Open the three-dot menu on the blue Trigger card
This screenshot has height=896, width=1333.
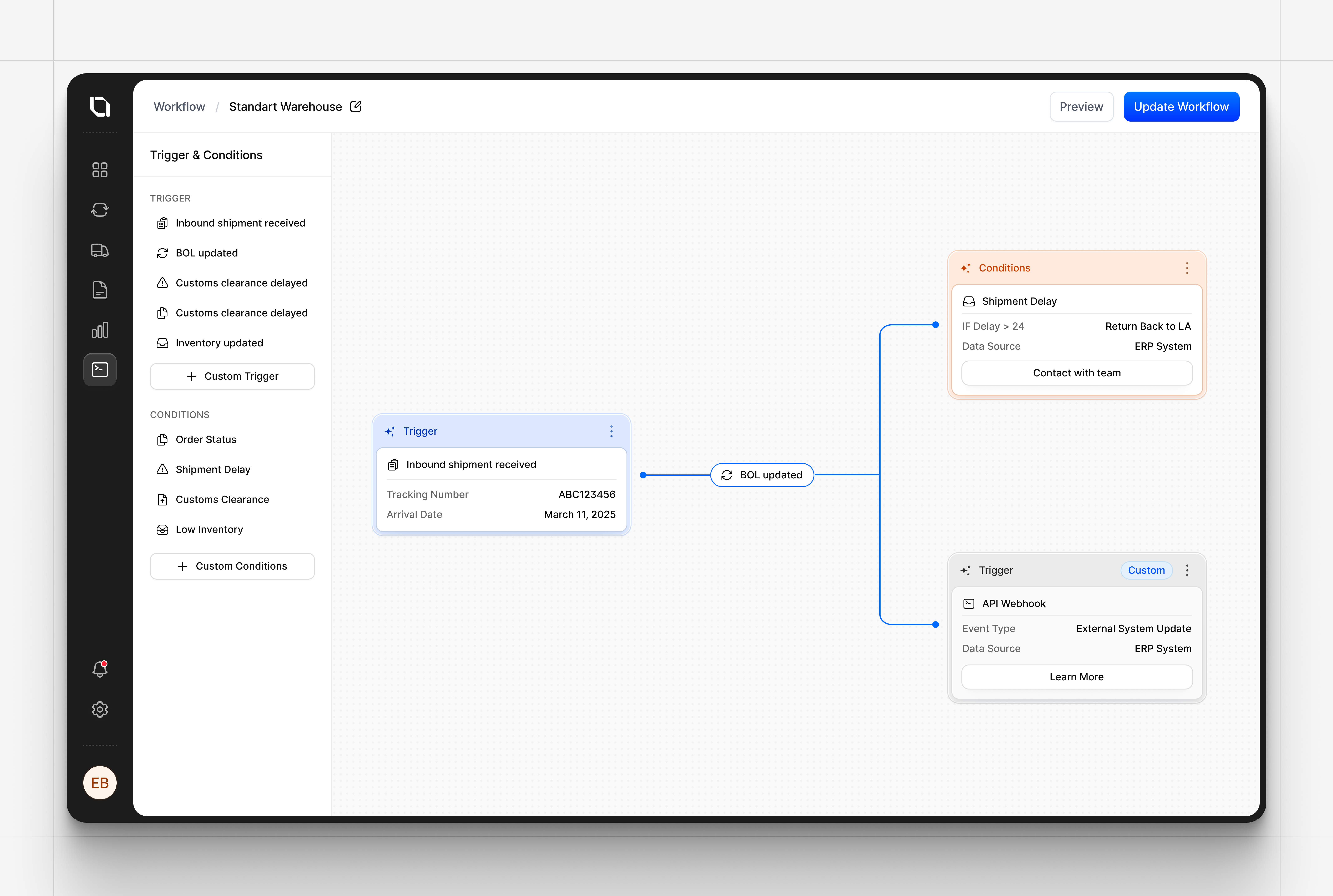(x=611, y=431)
